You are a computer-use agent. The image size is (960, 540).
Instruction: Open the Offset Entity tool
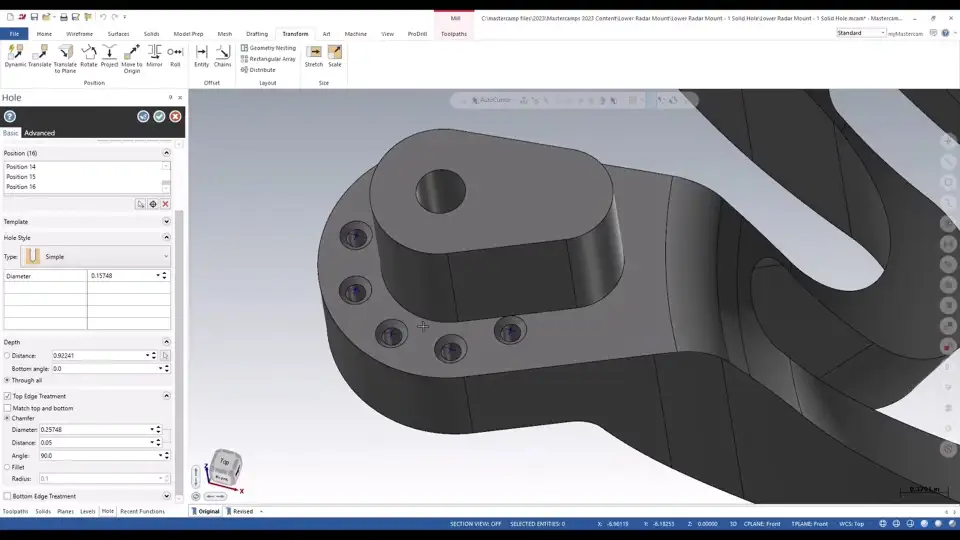201,56
